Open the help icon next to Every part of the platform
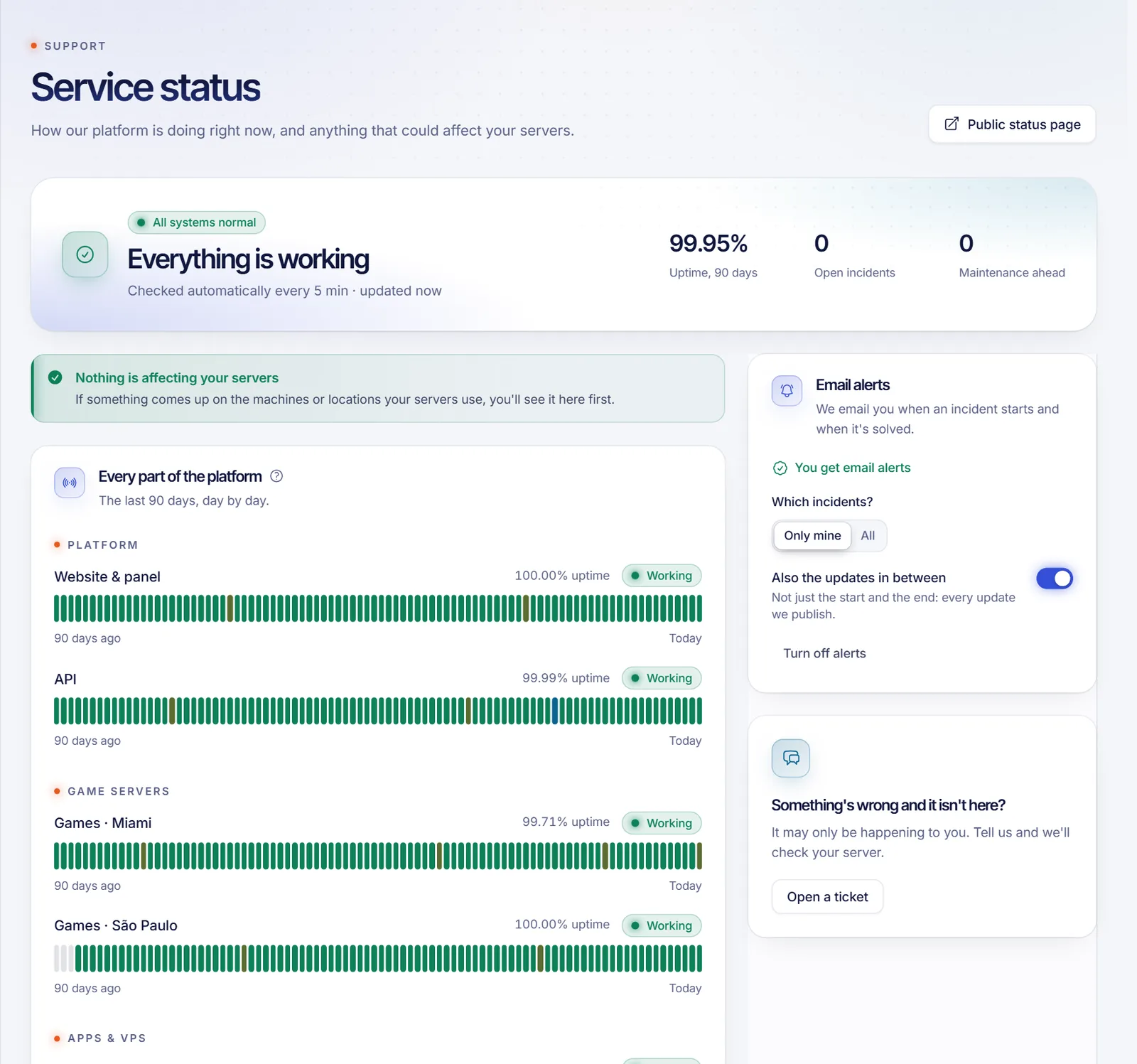1137x1064 pixels. pos(277,476)
